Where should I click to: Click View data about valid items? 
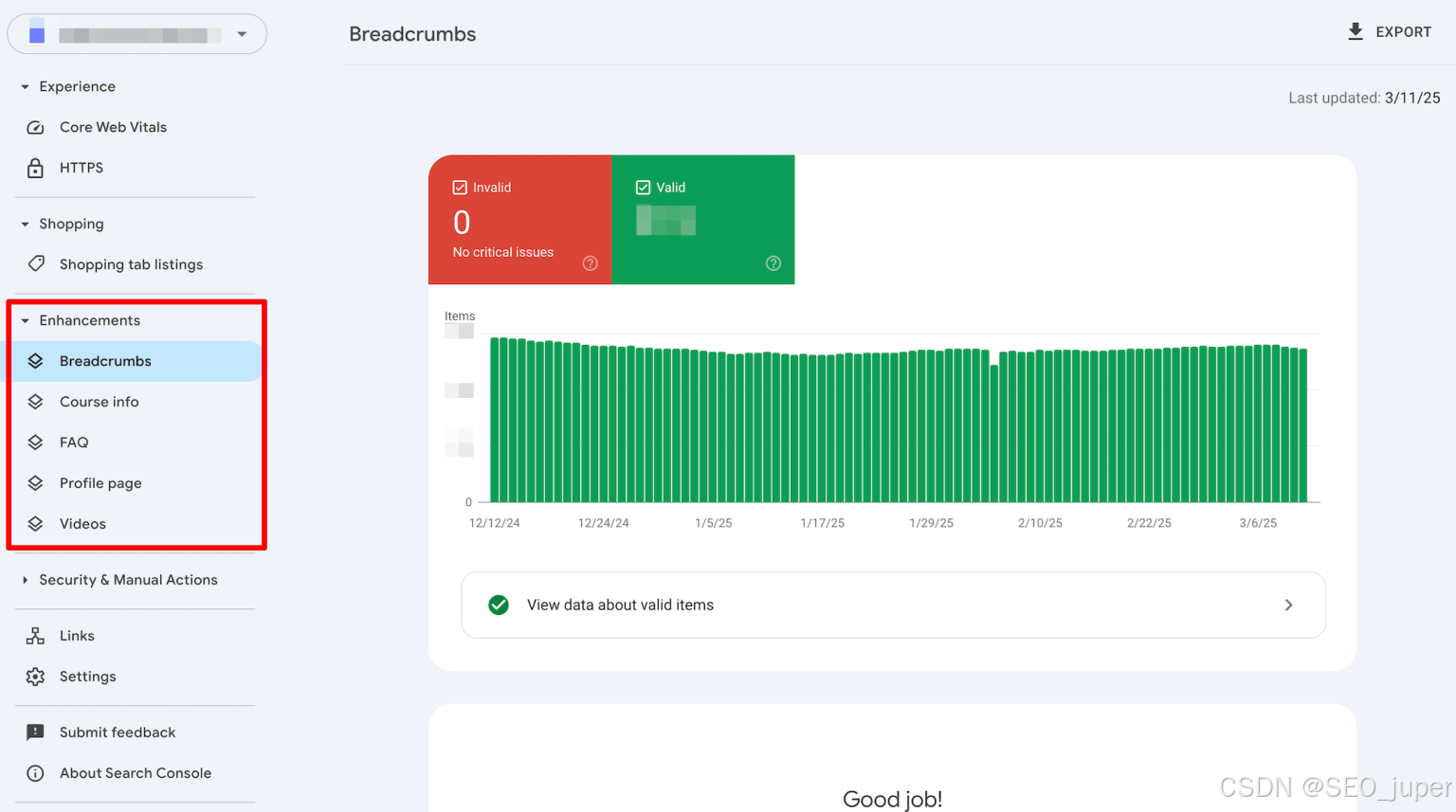[893, 604]
